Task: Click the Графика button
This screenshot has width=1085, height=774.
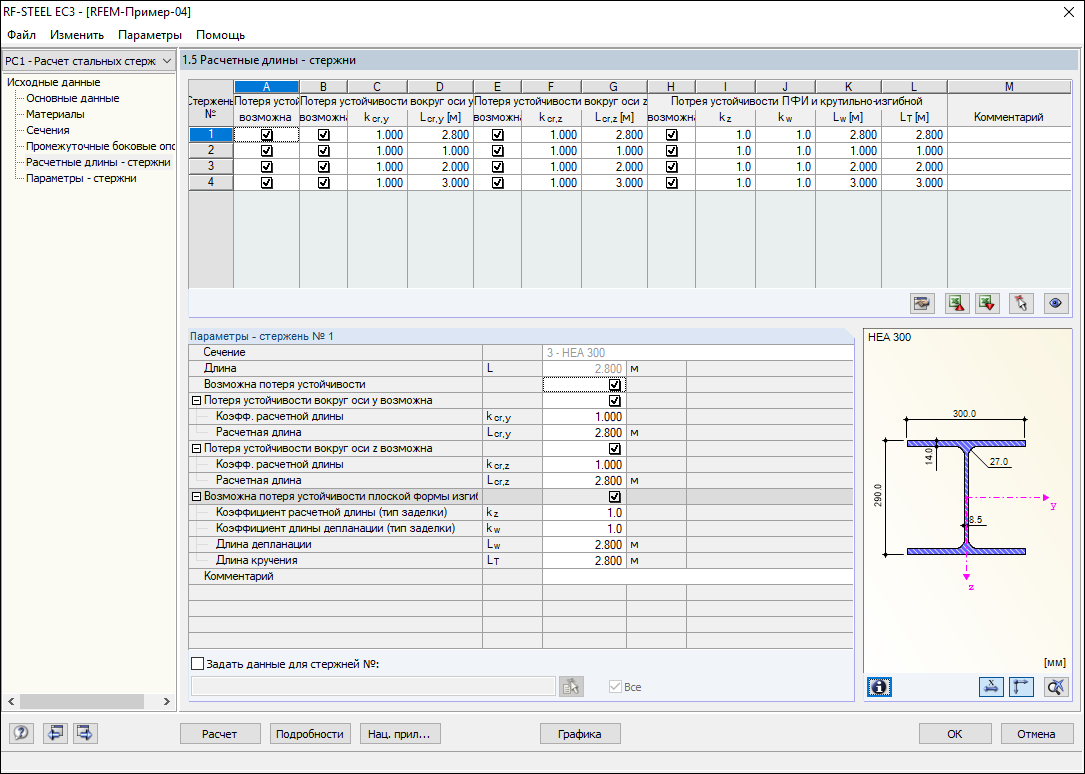Action: (x=580, y=734)
